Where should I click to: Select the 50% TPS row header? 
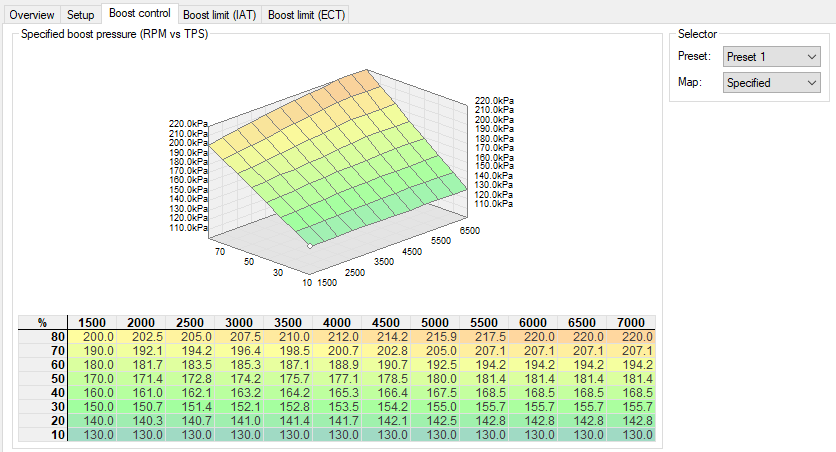(x=43, y=378)
